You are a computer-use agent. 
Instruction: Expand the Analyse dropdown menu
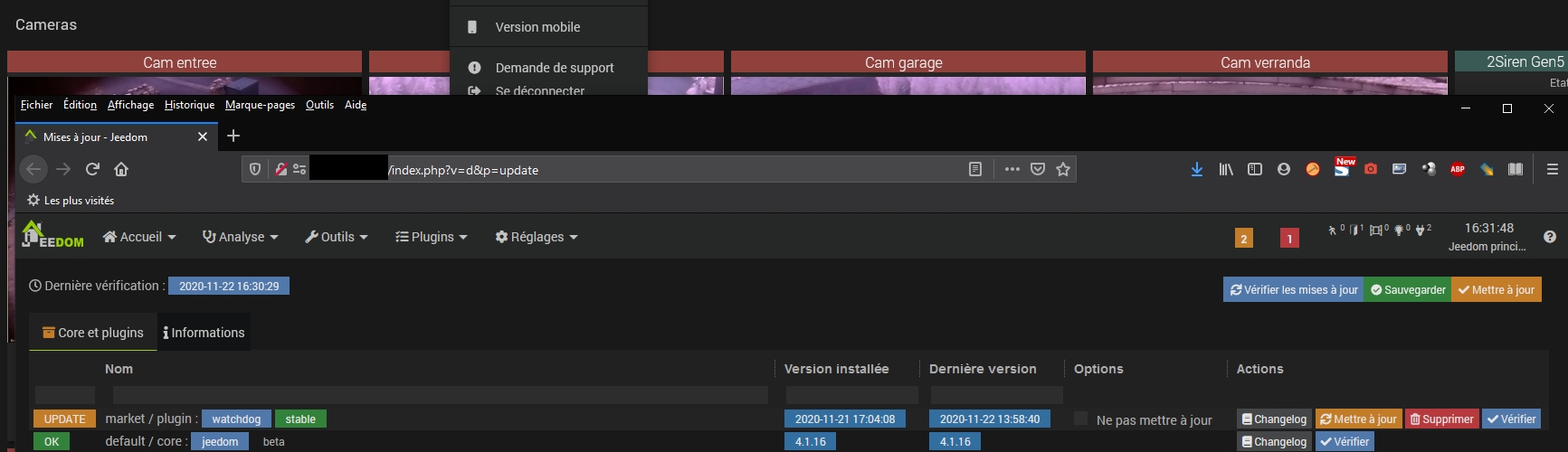point(240,237)
